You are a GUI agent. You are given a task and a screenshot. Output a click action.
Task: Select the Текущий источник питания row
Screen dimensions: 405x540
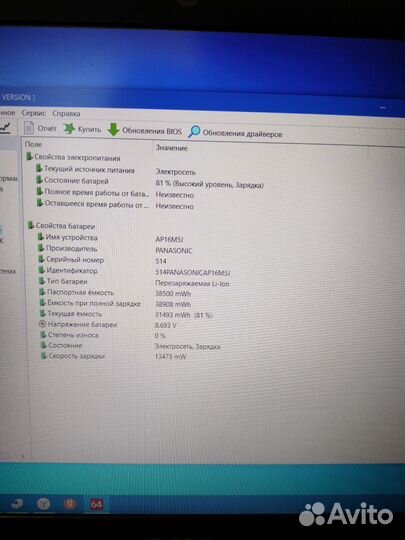(85, 169)
